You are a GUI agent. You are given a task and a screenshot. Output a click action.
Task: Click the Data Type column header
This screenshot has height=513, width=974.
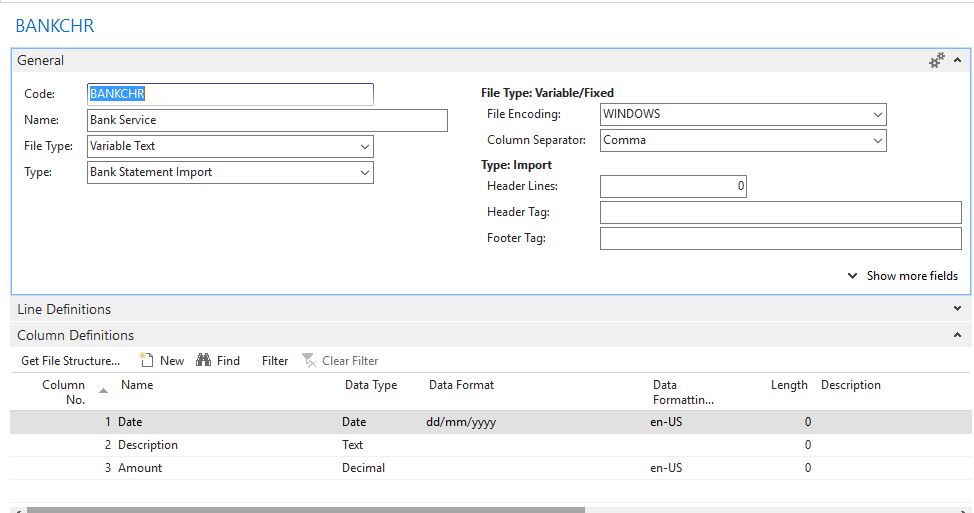(x=371, y=385)
